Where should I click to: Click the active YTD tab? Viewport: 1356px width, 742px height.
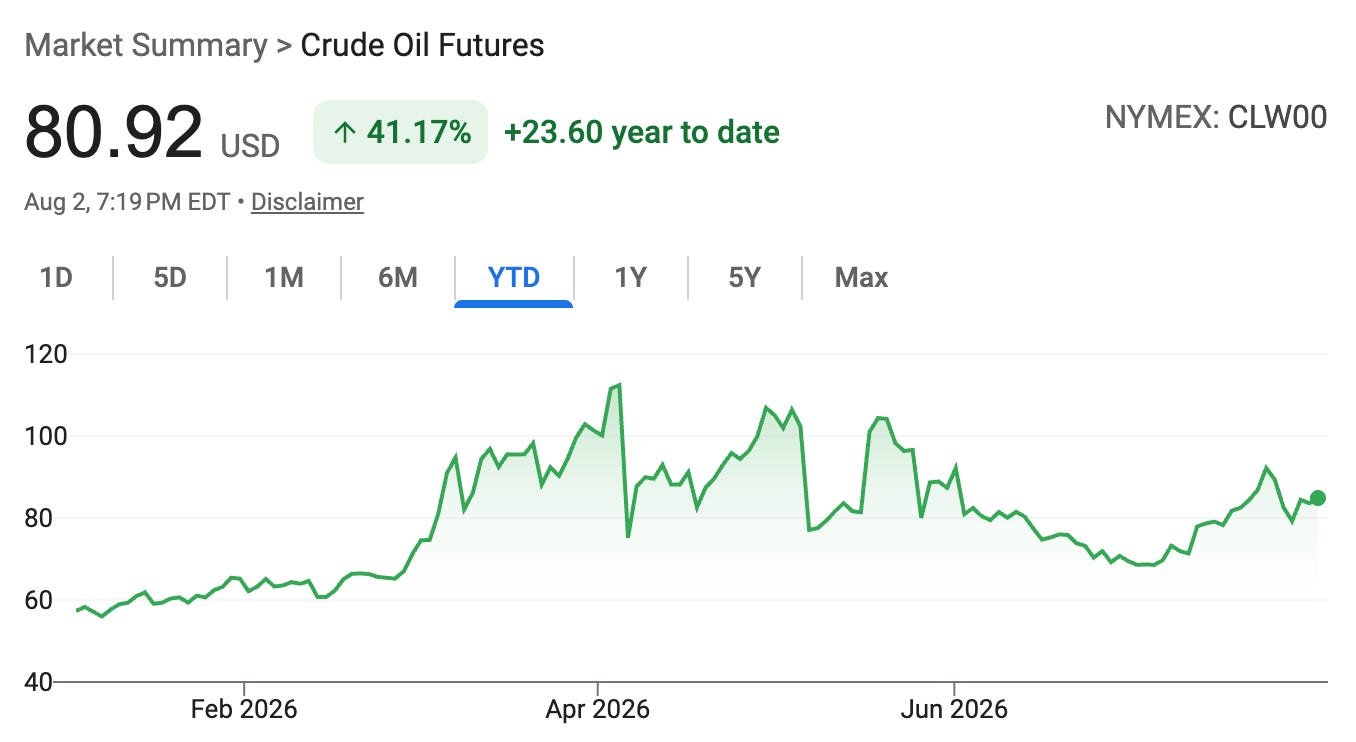514,277
